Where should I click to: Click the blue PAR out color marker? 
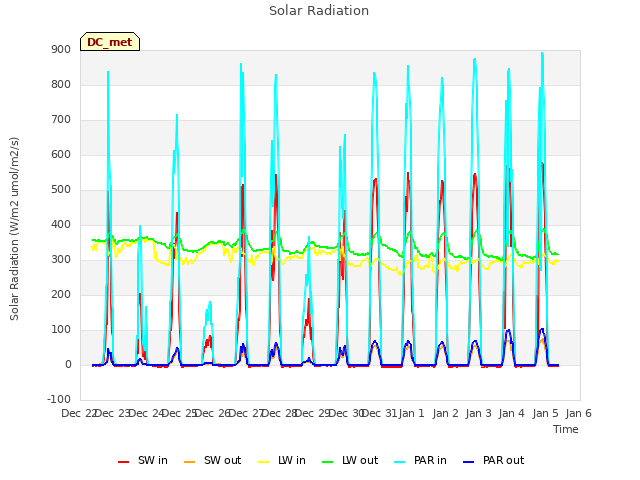tap(469, 462)
